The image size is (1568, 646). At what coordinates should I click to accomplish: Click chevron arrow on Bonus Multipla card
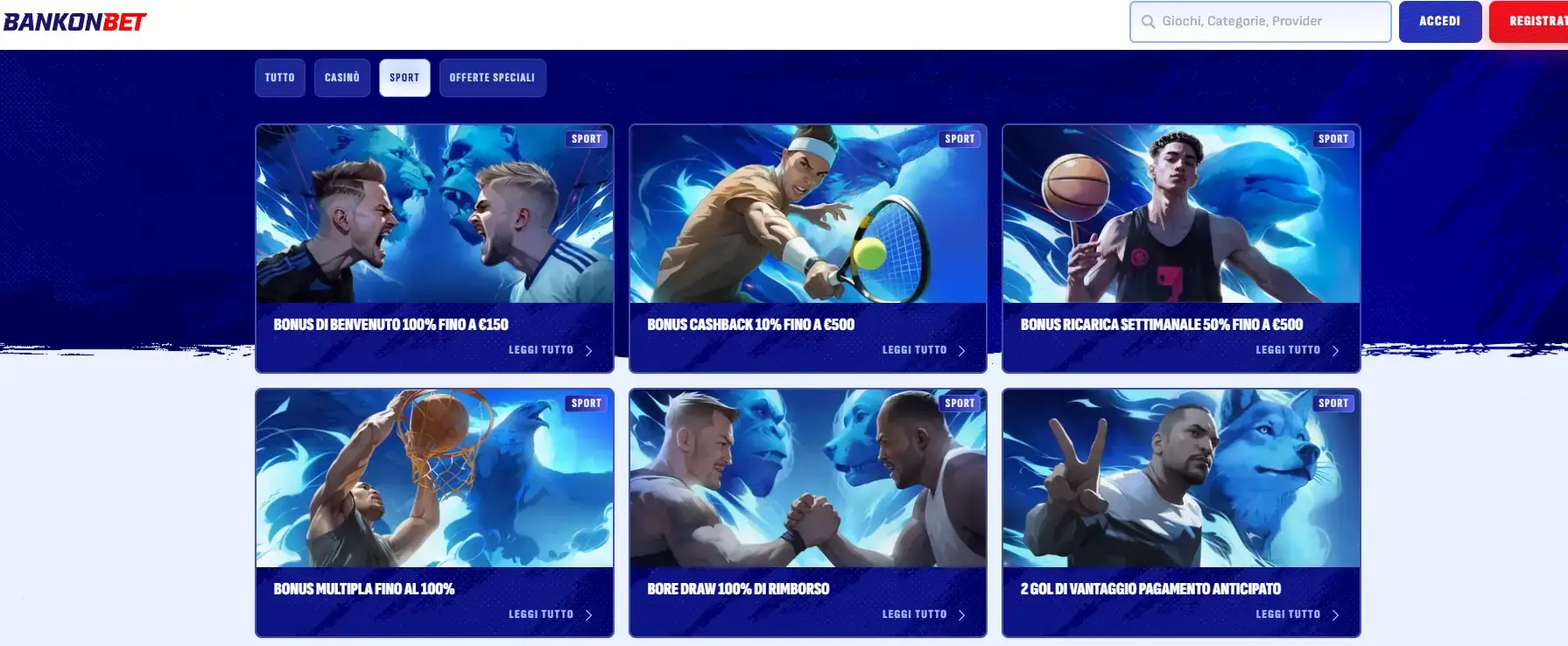[x=588, y=615]
